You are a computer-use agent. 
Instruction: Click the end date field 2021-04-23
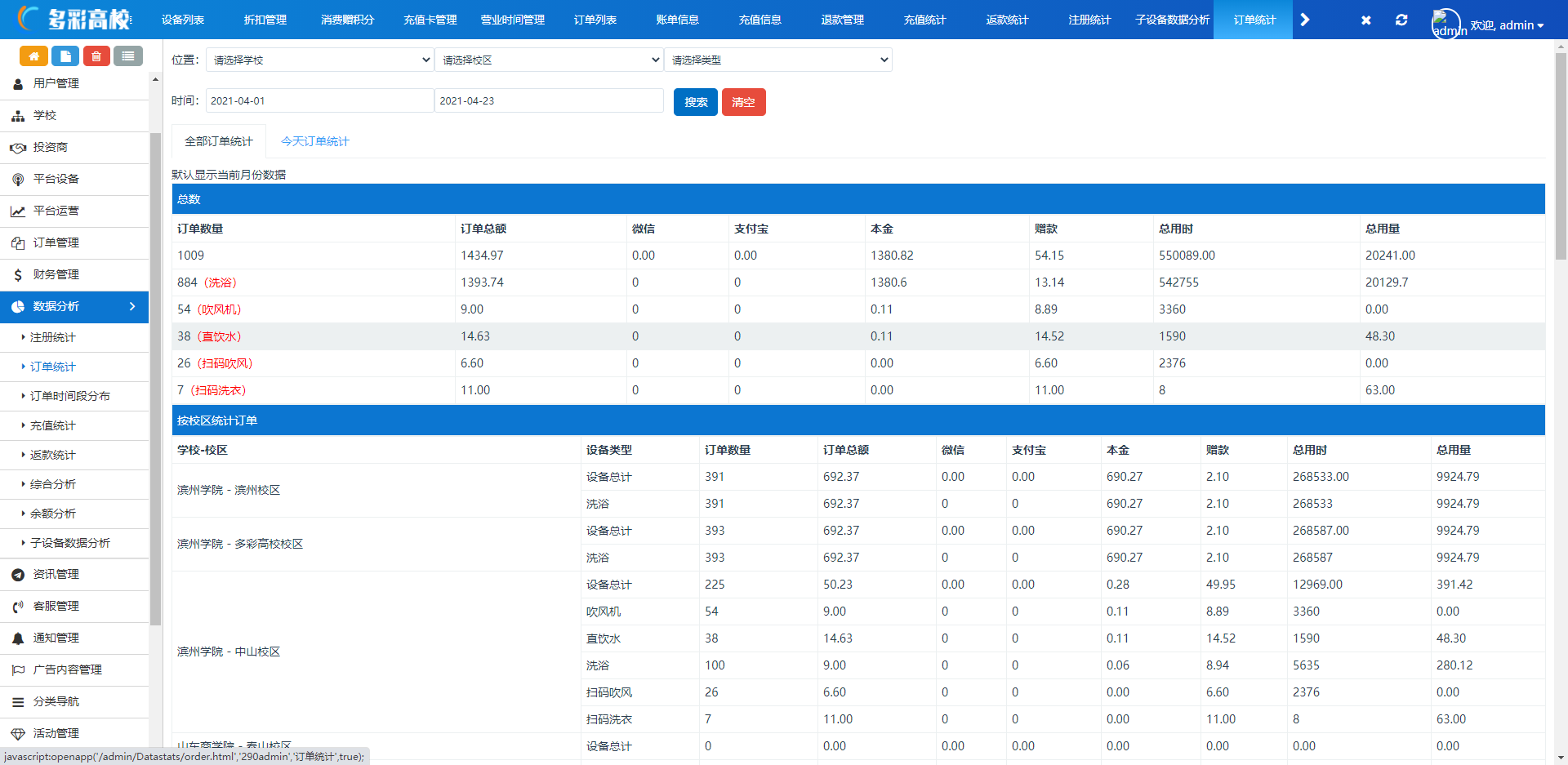tap(549, 100)
